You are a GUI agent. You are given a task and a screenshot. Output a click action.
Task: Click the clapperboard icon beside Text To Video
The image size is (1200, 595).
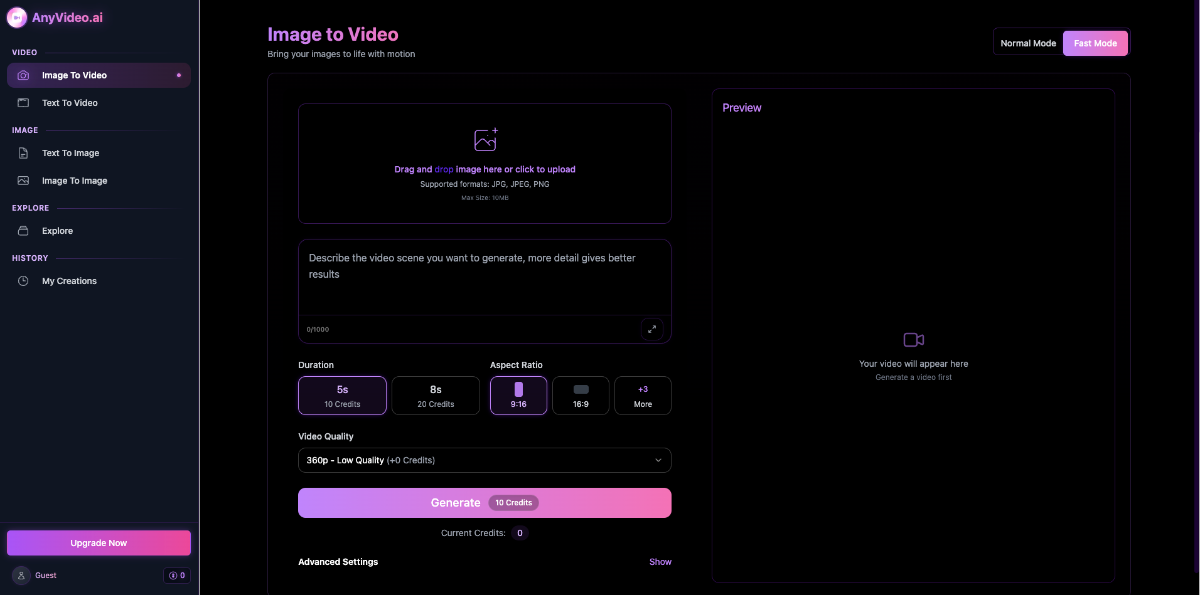tap(23, 103)
